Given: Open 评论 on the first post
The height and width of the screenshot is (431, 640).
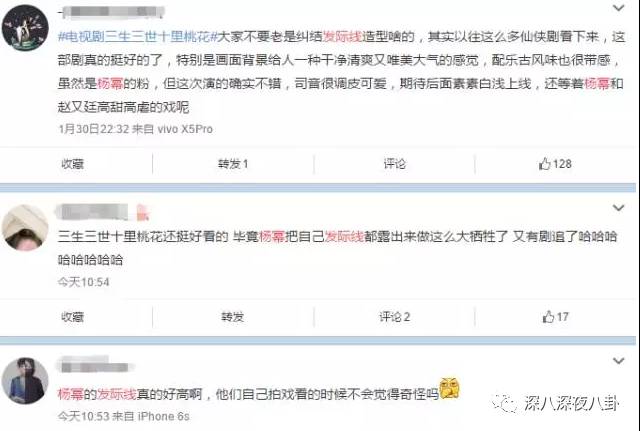Looking at the screenshot, I should pyautogui.click(x=394, y=164).
